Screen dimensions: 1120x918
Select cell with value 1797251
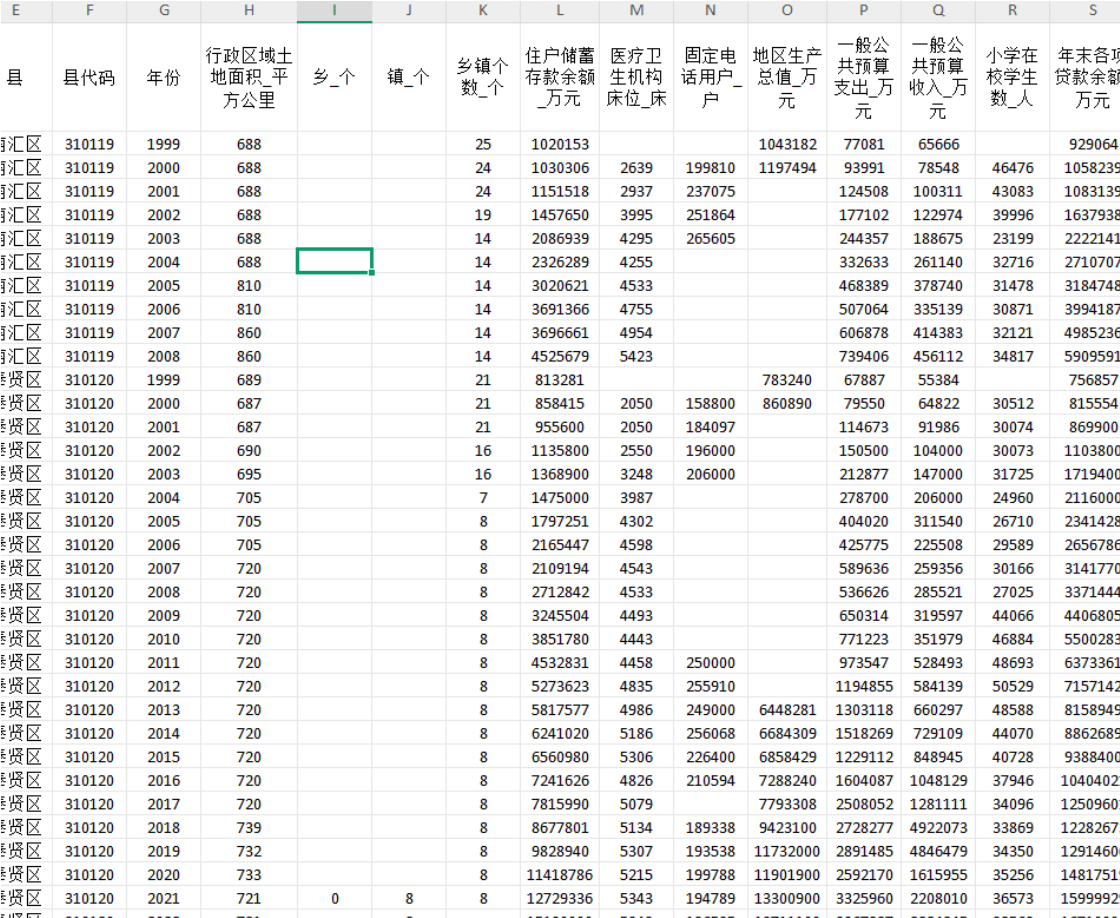coord(559,522)
